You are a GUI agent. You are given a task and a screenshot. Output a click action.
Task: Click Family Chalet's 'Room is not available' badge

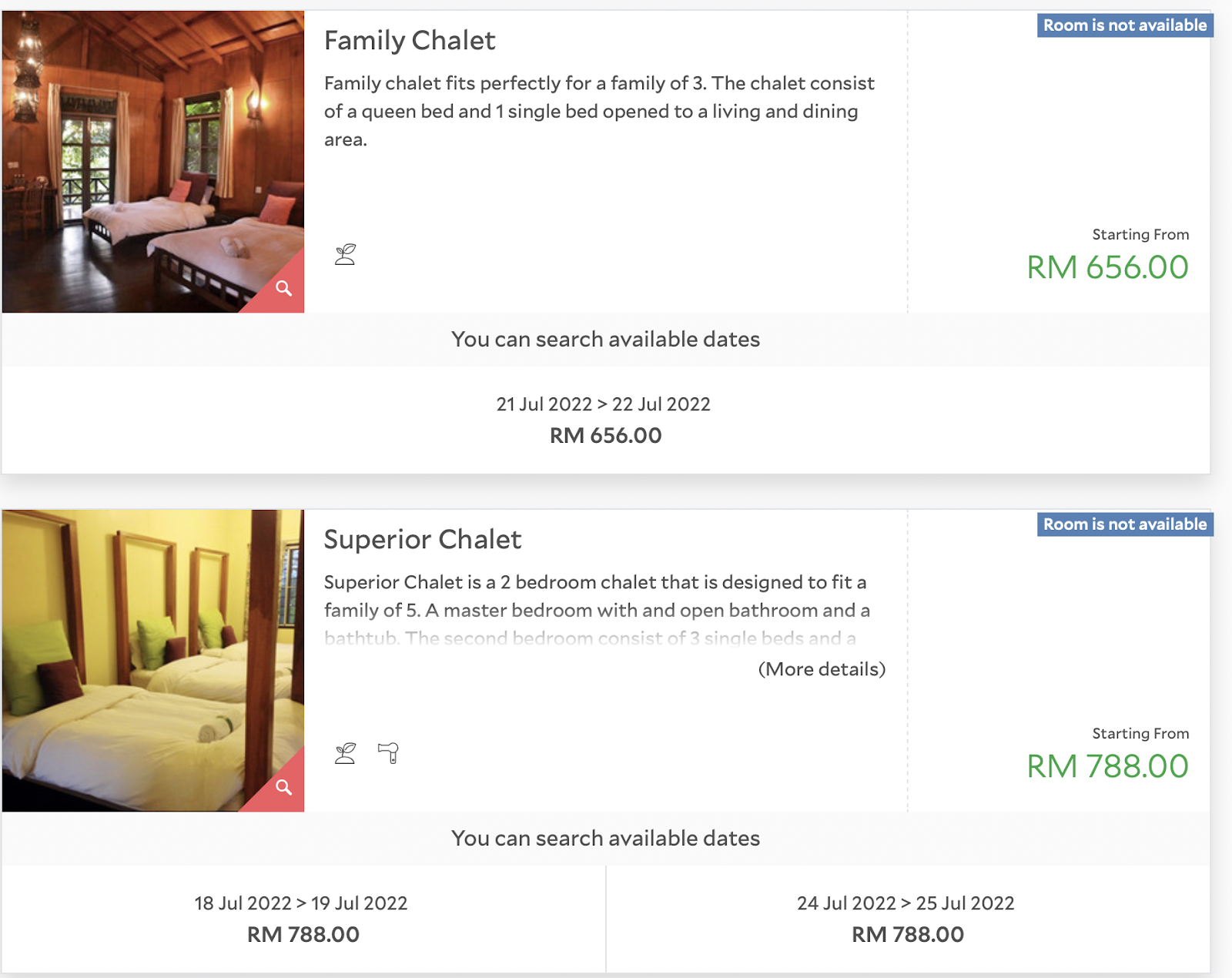[x=1124, y=25]
